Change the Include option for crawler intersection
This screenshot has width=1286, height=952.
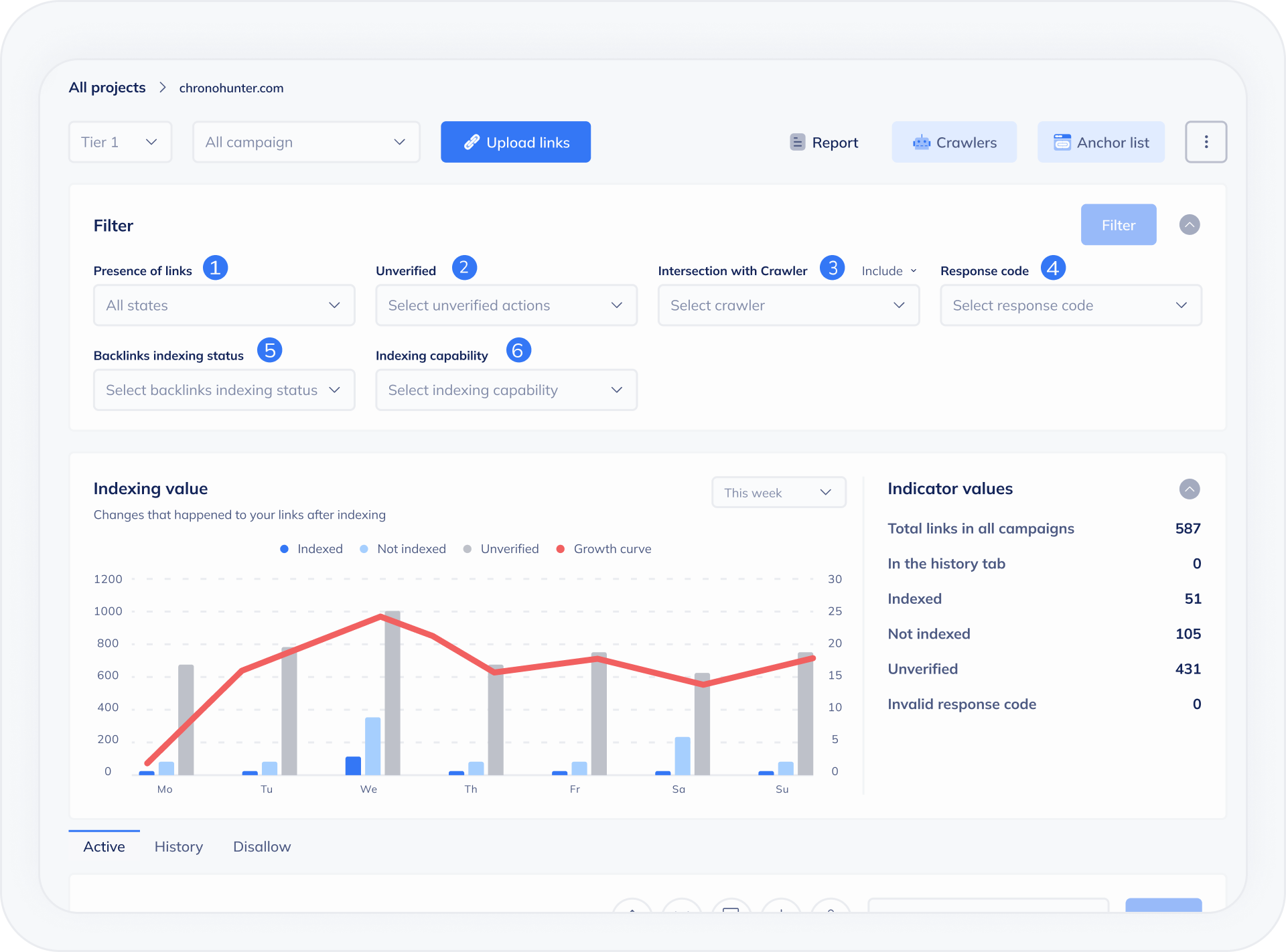coord(889,271)
